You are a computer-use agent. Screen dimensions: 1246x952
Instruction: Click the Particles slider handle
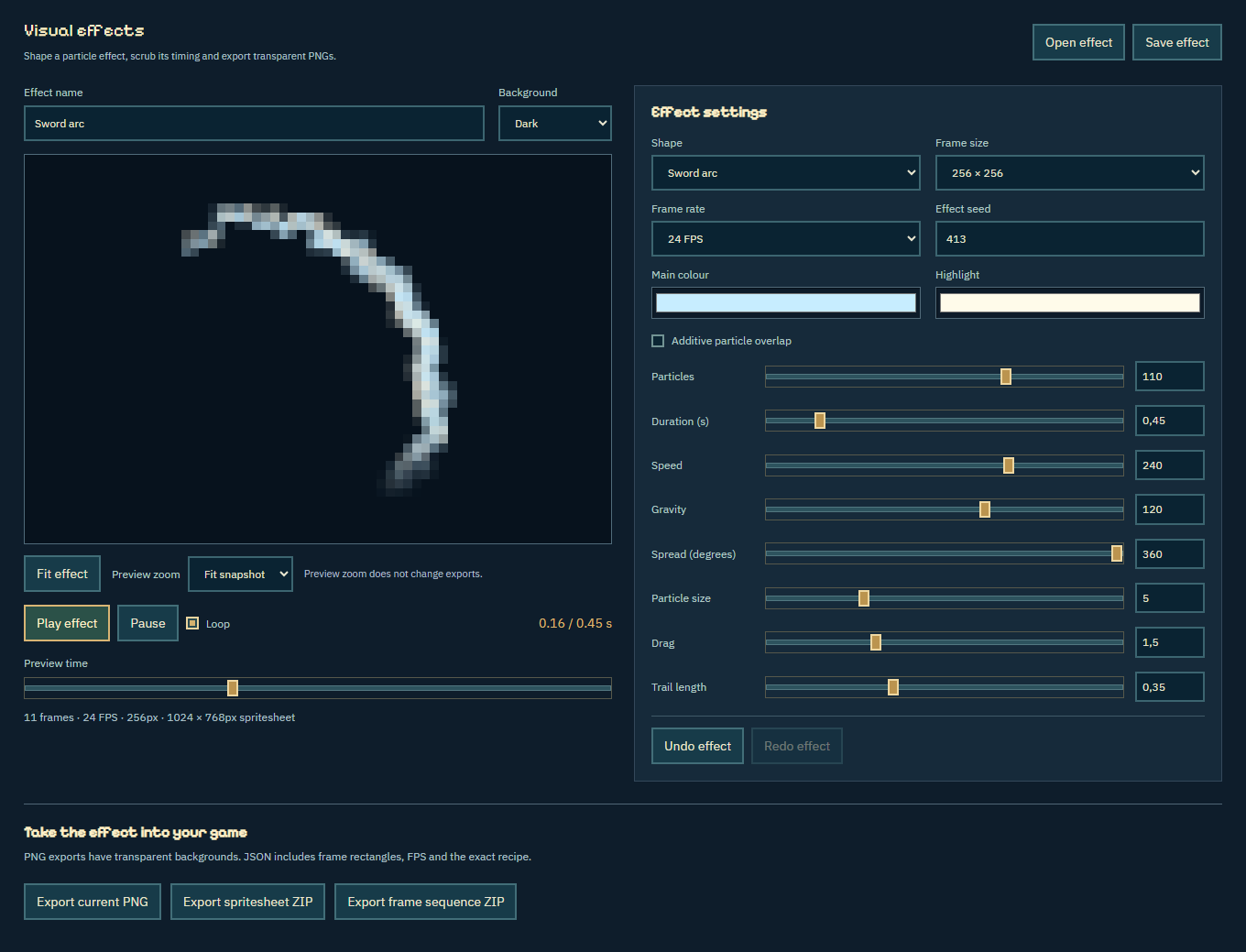click(x=1006, y=377)
